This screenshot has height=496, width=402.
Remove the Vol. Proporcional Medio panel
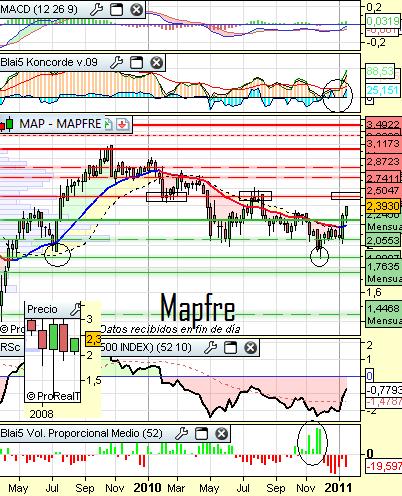click(x=221, y=433)
